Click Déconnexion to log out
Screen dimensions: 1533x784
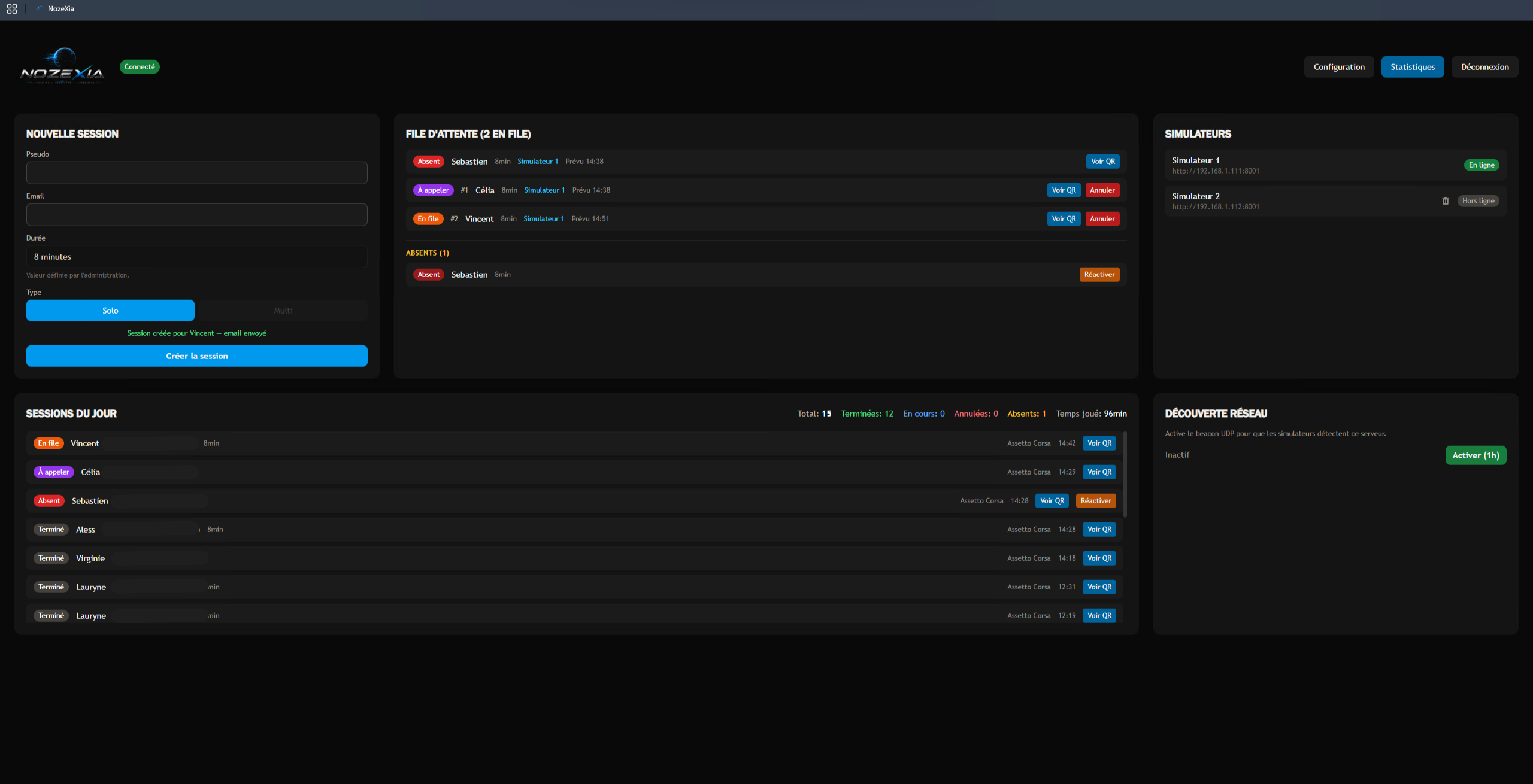coord(1484,67)
